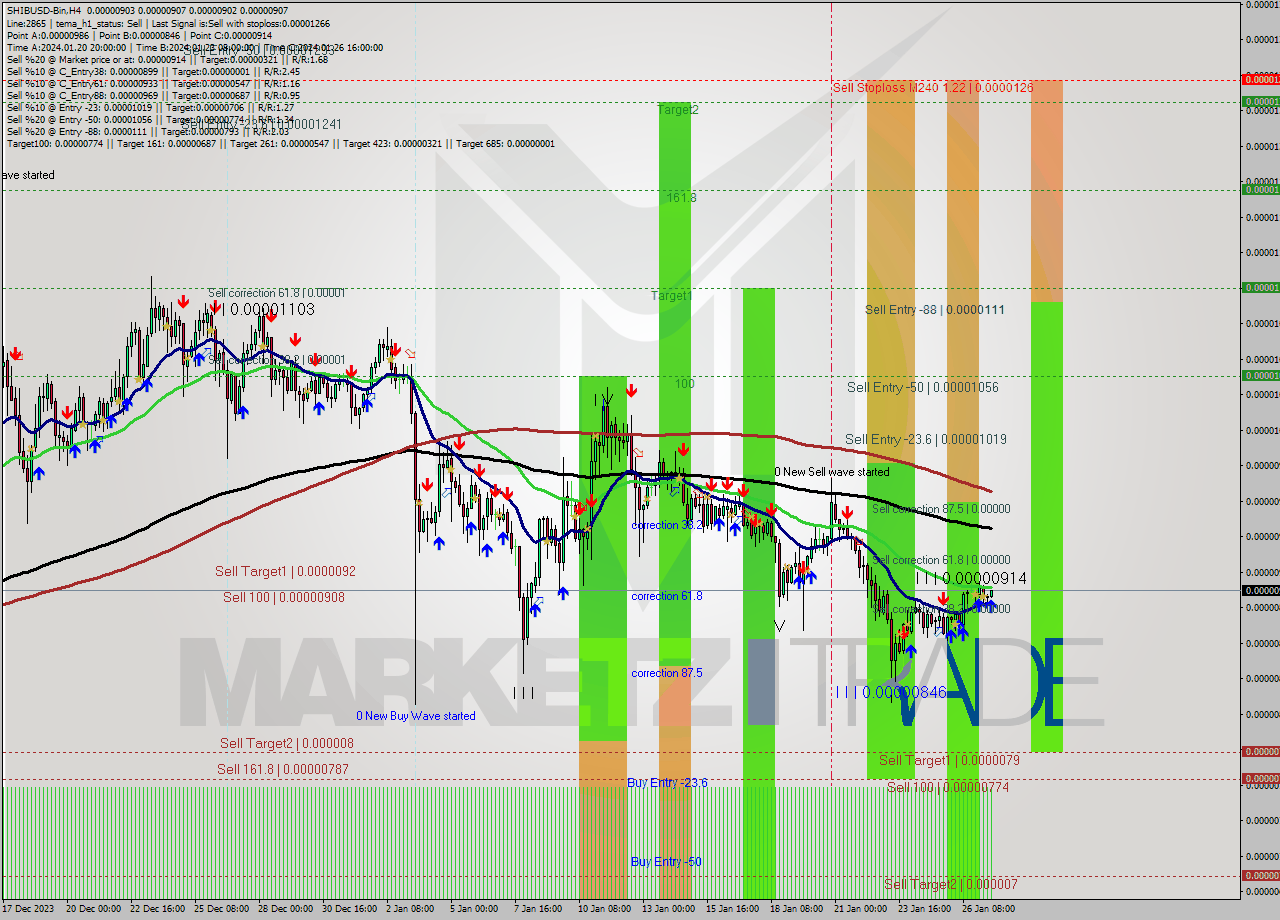This screenshot has width=1280, height=920.
Task: Select the green 'Target2' label
Action: click(678, 110)
